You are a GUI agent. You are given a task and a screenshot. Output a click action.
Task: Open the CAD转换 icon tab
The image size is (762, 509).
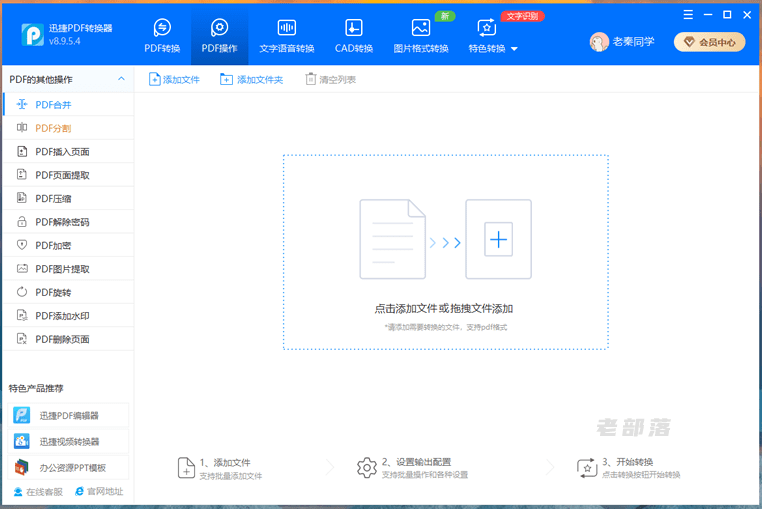point(353,36)
